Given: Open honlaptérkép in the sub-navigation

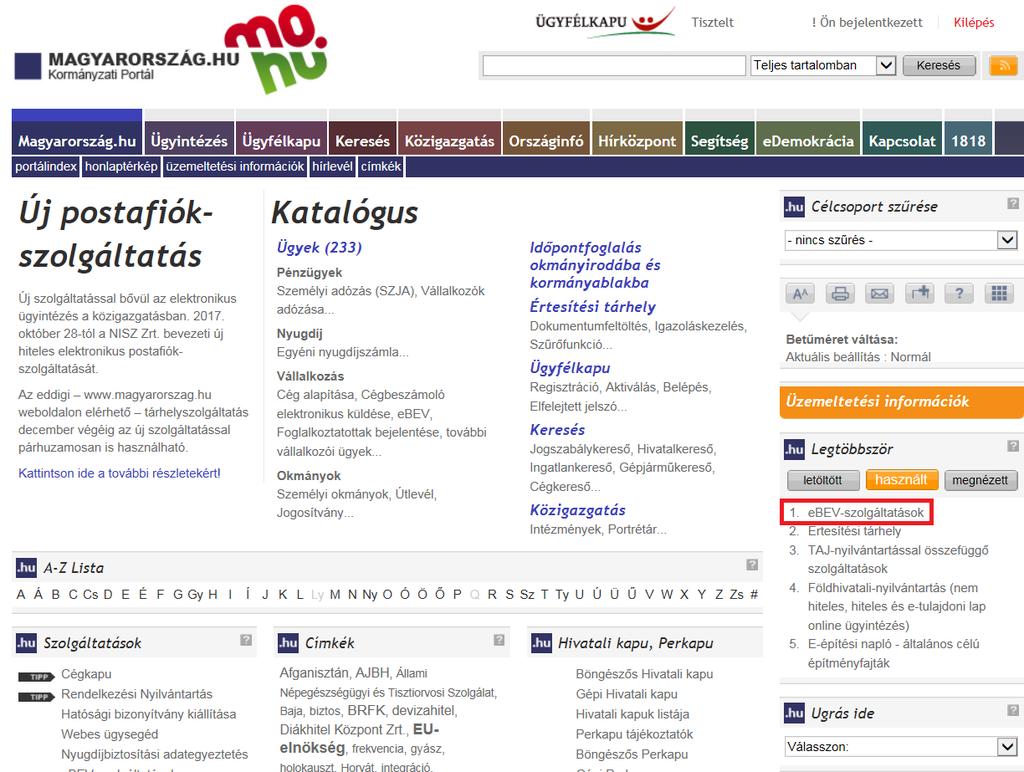Looking at the screenshot, I should coord(121,167).
